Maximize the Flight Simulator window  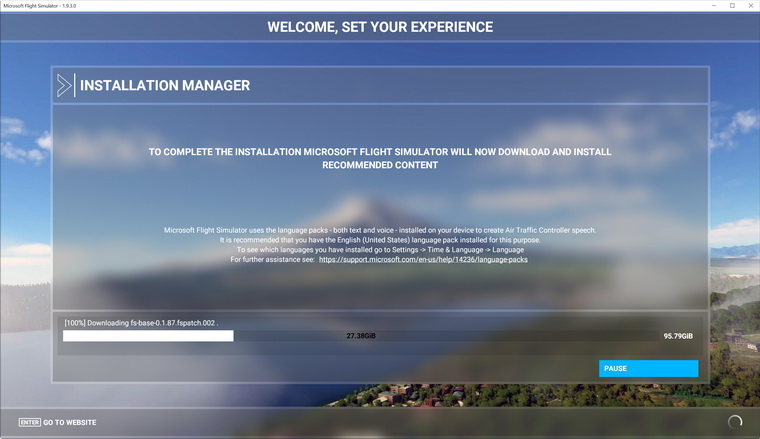pos(732,5)
